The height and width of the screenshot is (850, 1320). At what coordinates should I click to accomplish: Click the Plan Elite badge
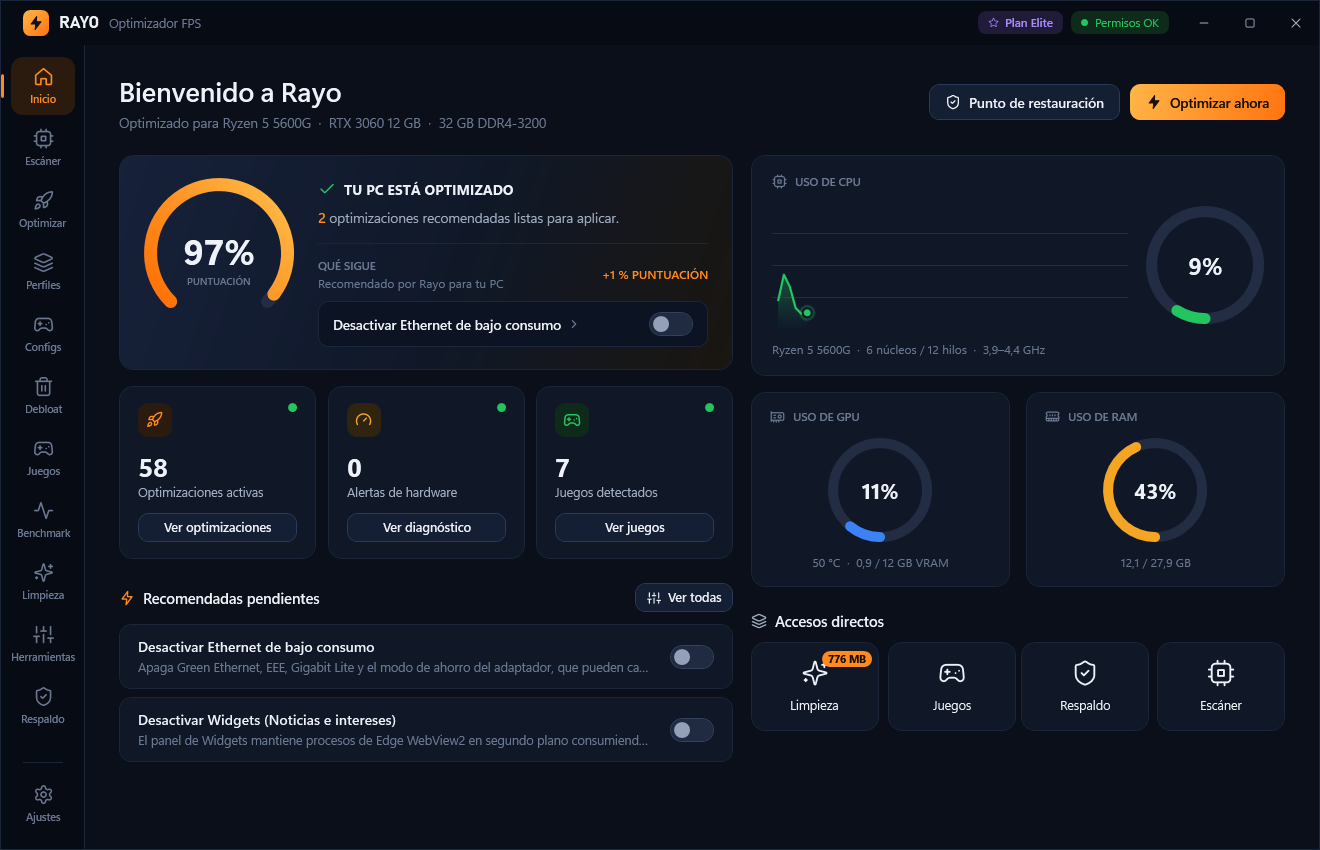tap(1020, 23)
